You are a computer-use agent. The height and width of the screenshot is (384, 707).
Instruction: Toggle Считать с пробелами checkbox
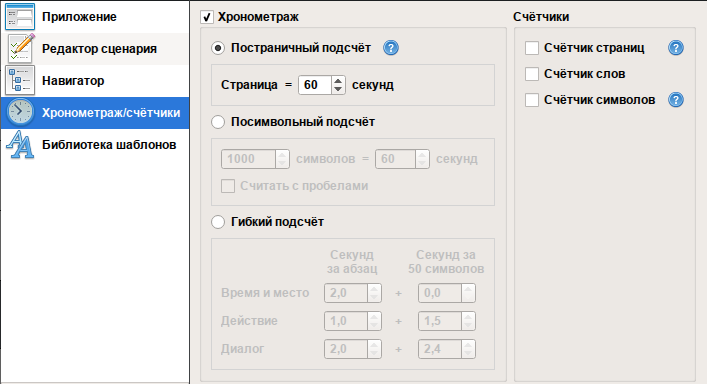(228, 186)
